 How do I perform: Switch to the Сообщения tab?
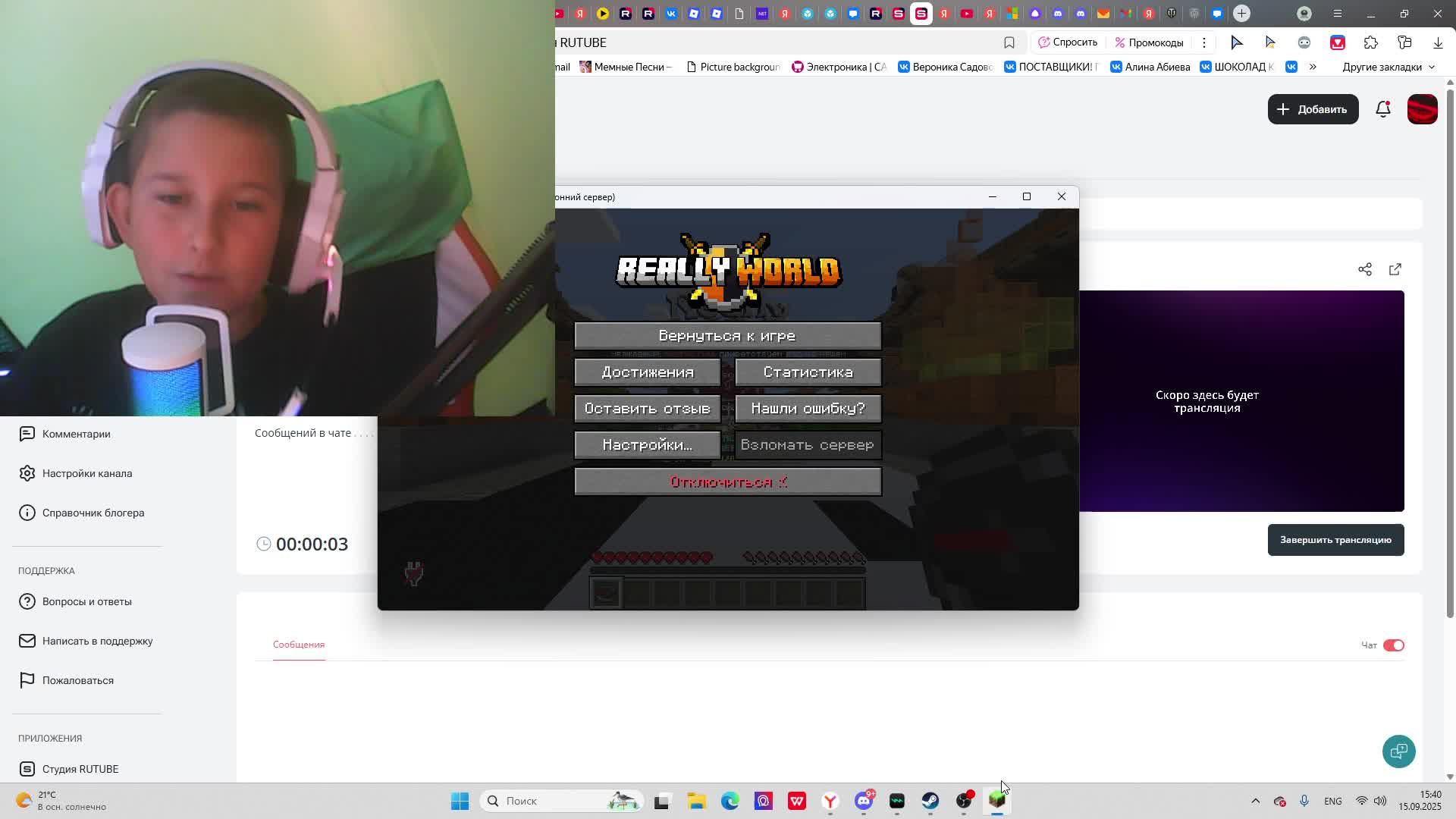[298, 645]
